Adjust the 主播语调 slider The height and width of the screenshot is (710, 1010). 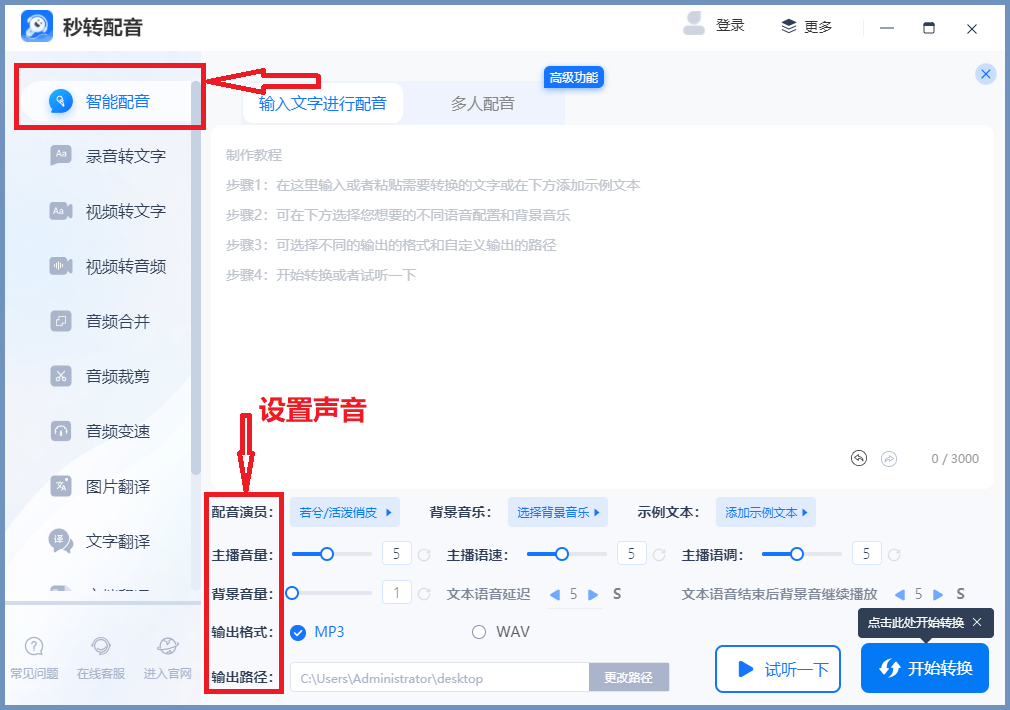pos(802,554)
